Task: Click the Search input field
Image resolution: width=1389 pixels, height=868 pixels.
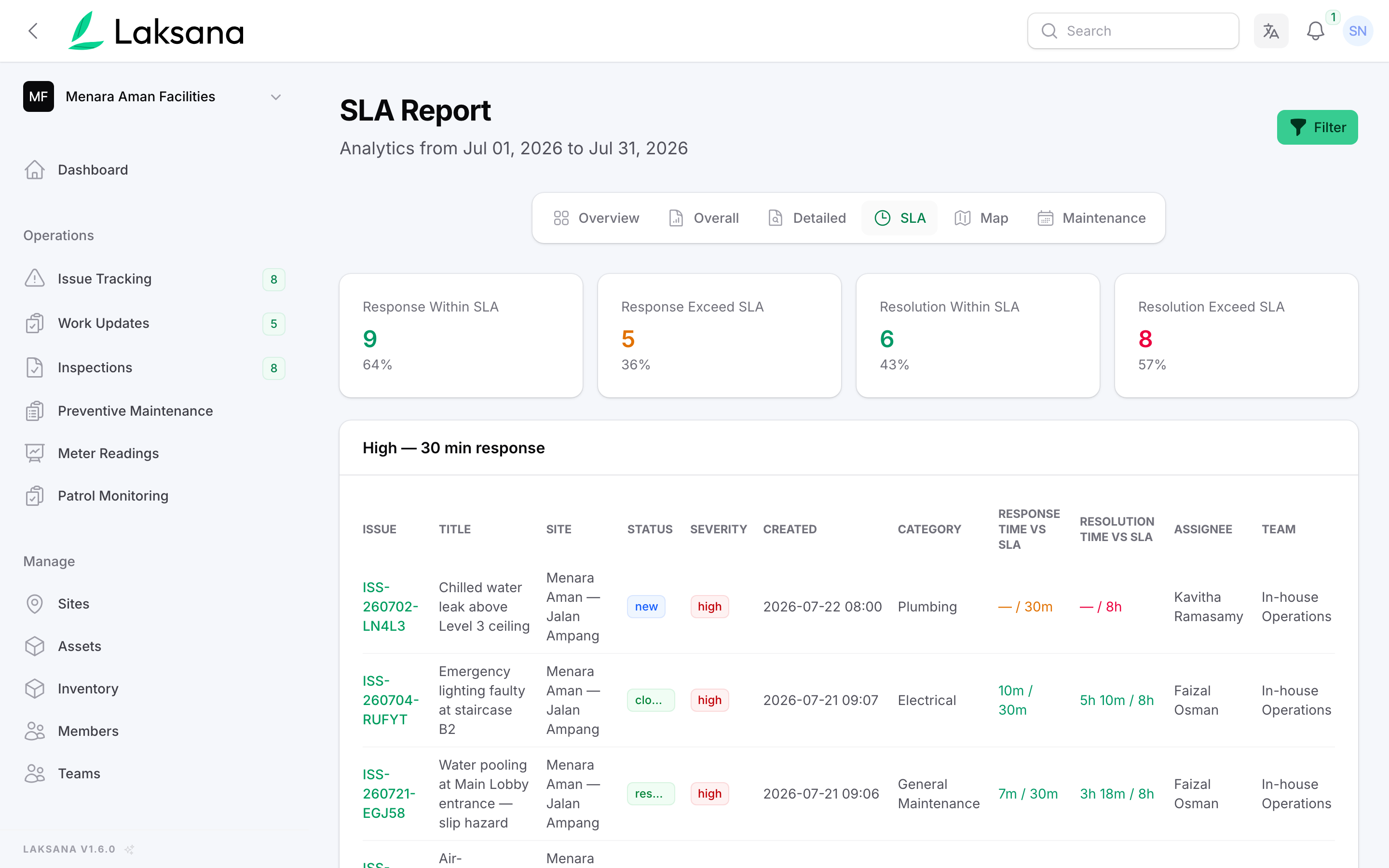Action: [1133, 31]
